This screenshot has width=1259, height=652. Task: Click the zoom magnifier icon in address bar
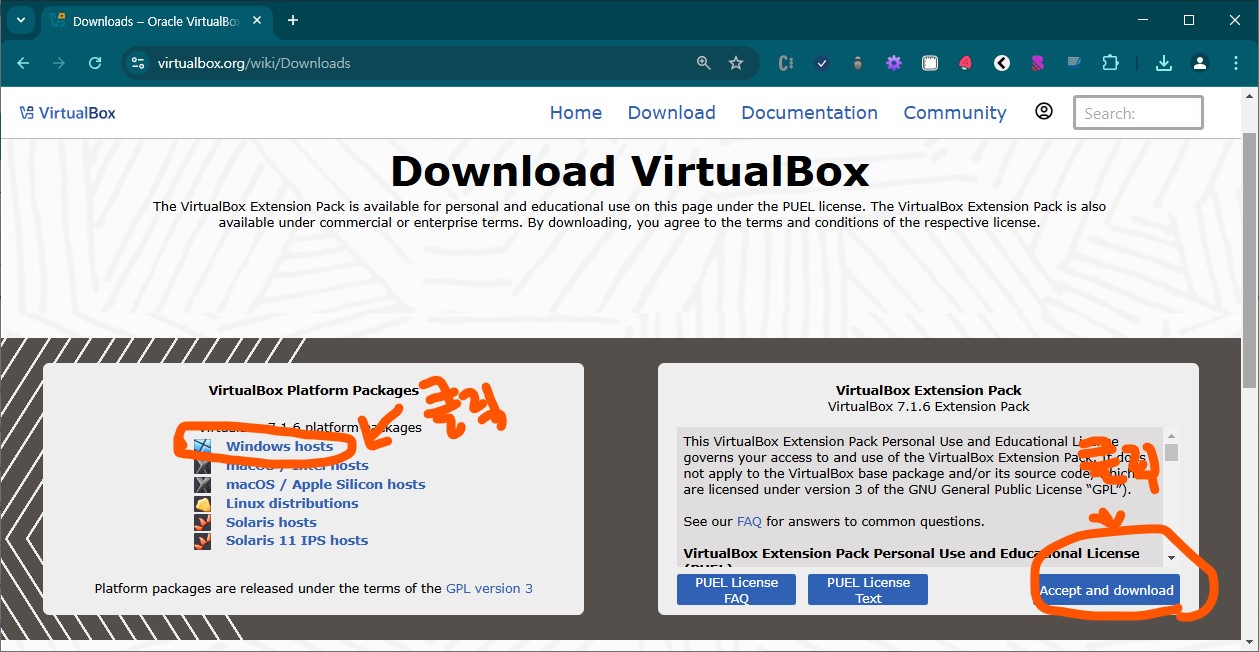[x=704, y=63]
